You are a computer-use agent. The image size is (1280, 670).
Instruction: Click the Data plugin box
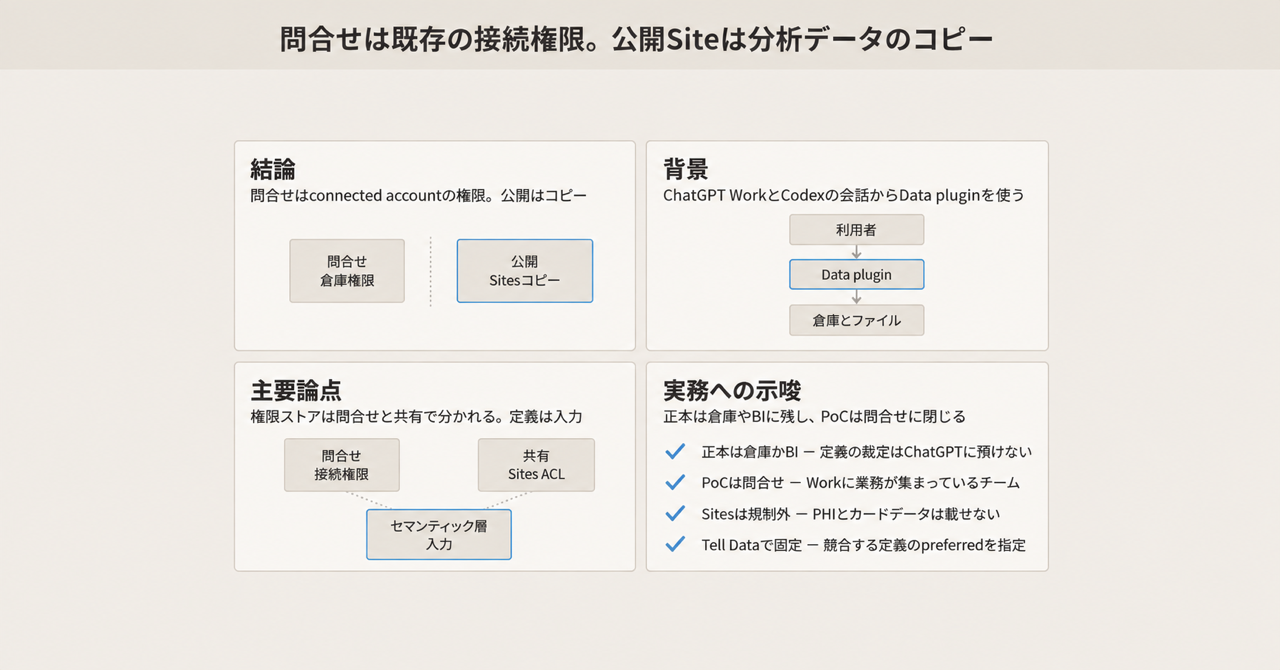click(x=856, y=275)
